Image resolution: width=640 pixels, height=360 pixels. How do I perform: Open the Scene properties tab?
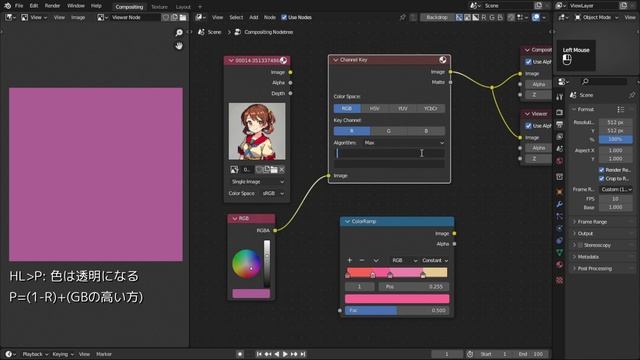(x=560, y=149)
